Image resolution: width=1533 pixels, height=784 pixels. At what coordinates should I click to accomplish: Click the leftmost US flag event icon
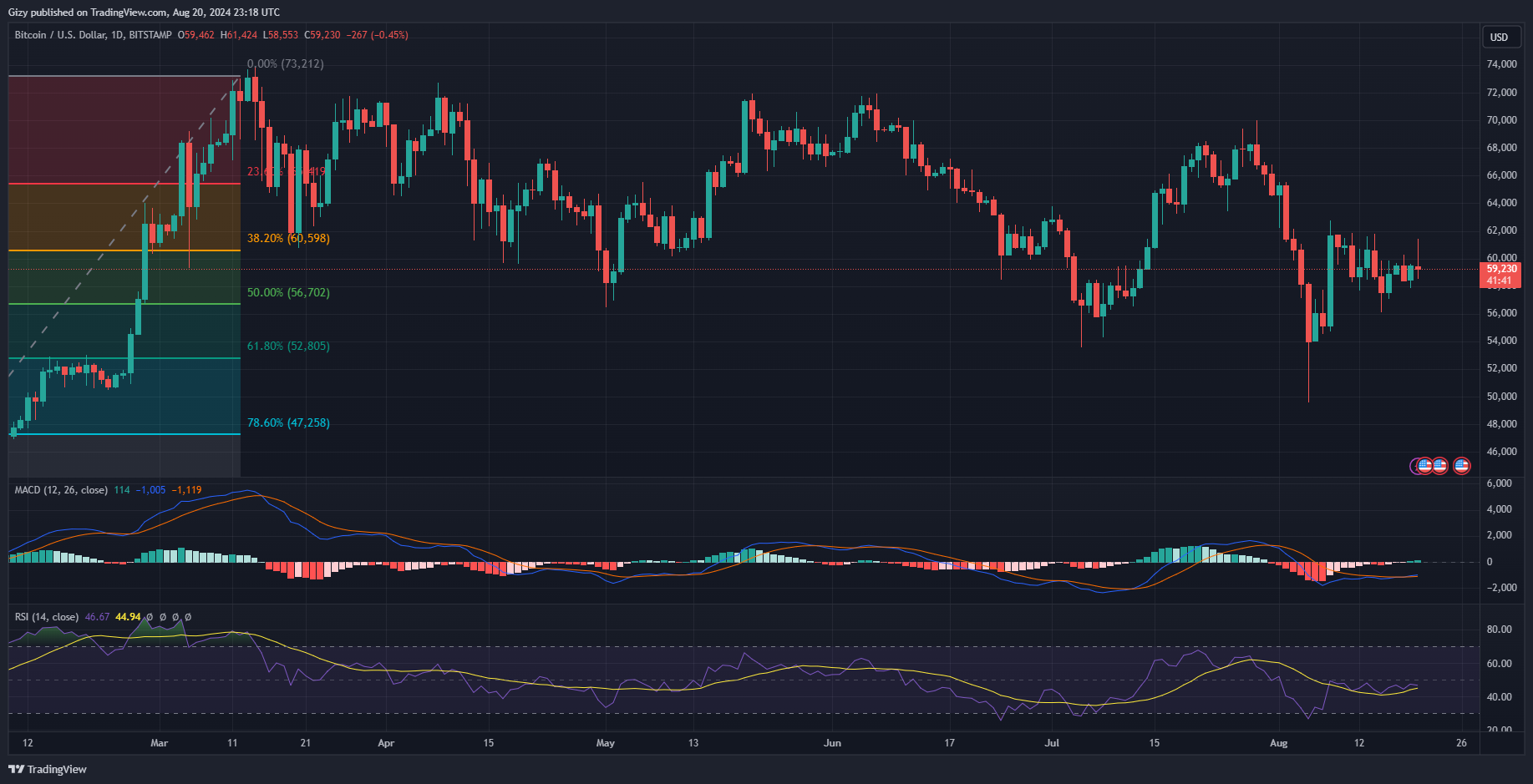coord(1424,466)
